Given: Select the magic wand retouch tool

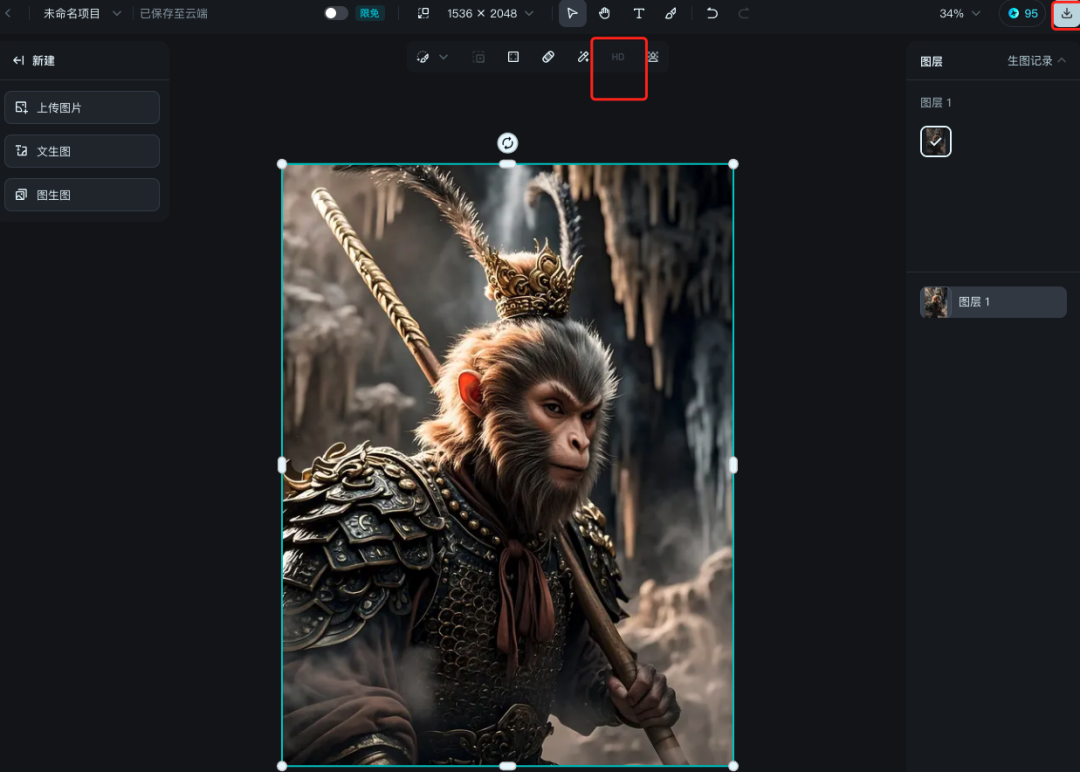Looking at the screenshot, I should (x=583, y=57).
